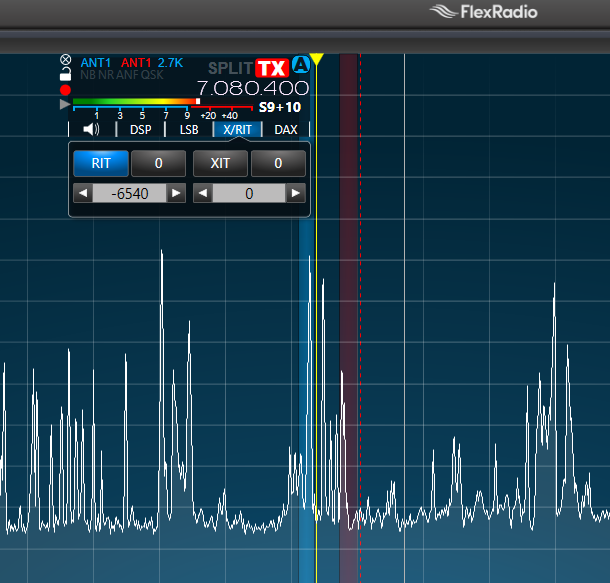
Task: Click the FlexRadio logo
Action: click(x=484, y=12)
